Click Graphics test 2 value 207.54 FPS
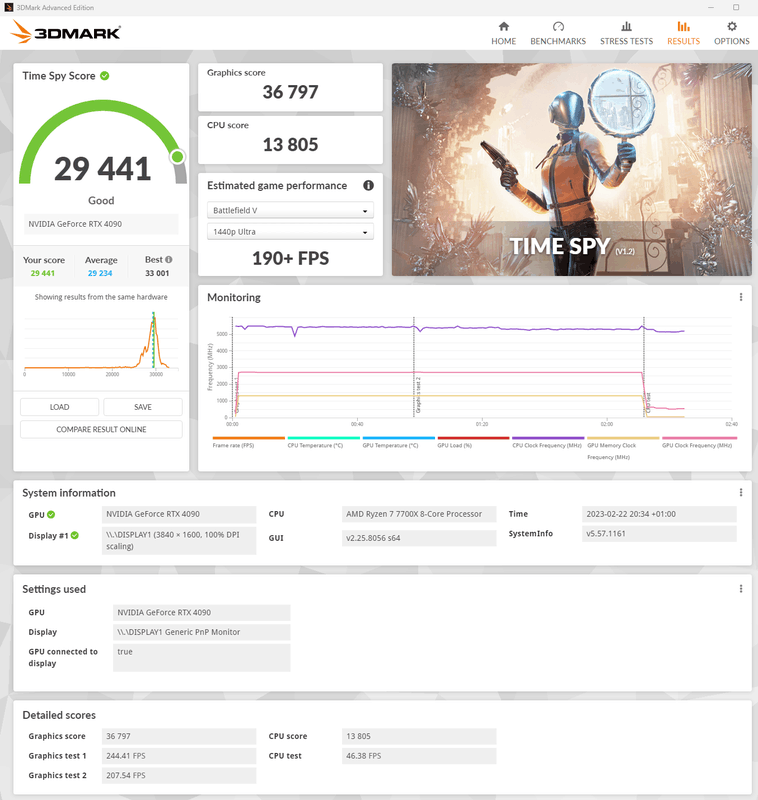758x800 pixels. click(x=179, y=776)
